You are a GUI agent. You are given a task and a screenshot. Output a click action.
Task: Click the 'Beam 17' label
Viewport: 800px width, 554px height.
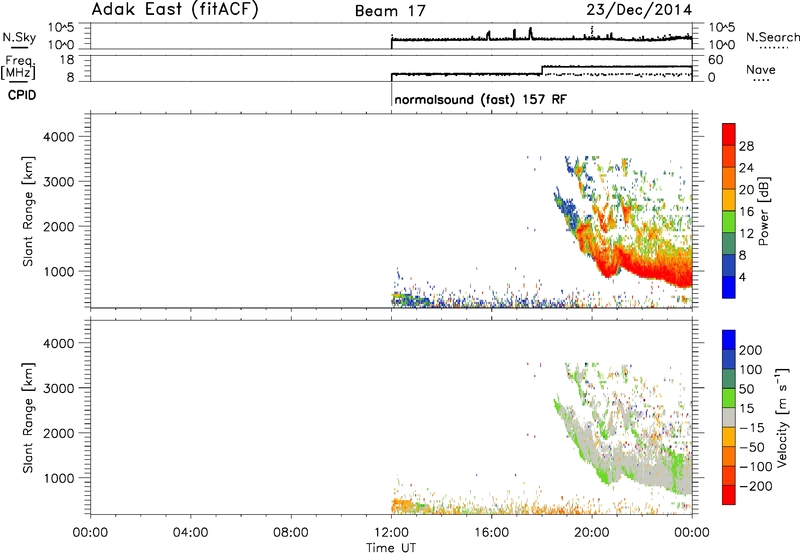click(390, 11)
